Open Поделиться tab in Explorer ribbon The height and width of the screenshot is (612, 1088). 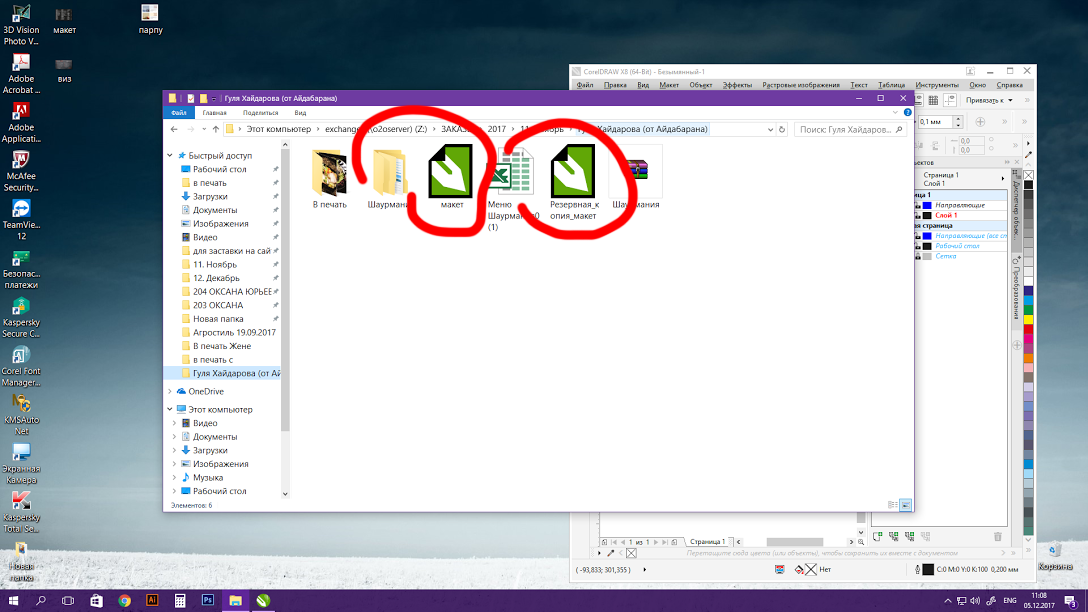pos(260,112)
